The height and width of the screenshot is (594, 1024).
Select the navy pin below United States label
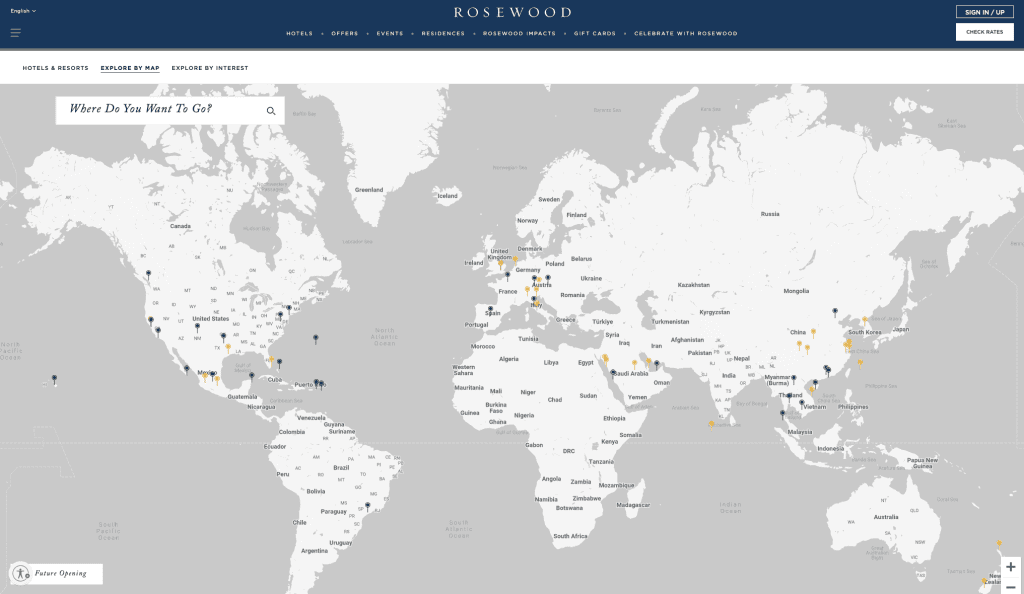click(197, 328)
